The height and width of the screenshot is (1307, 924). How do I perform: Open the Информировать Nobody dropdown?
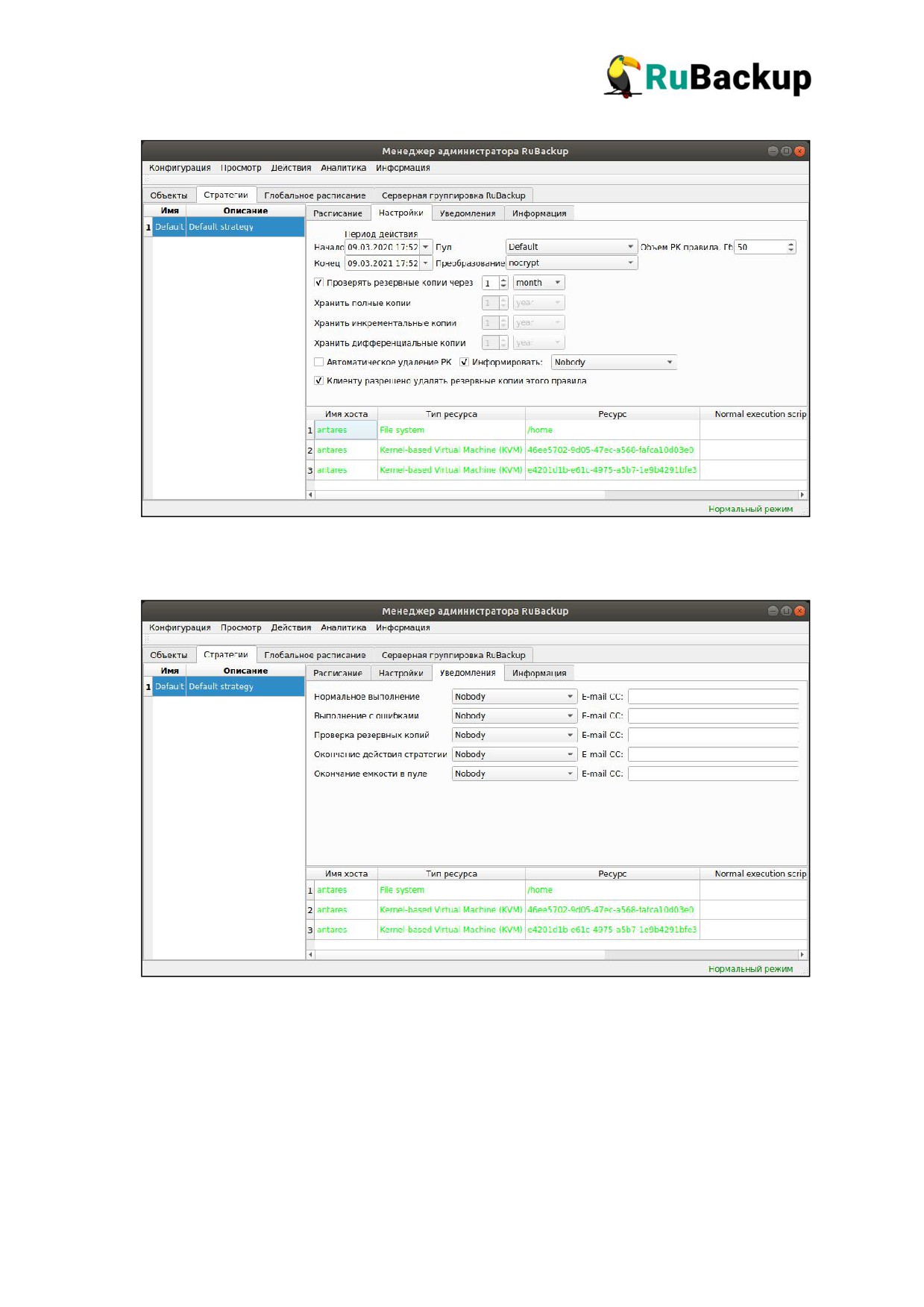pyautogui.click(x=614, y=363)
